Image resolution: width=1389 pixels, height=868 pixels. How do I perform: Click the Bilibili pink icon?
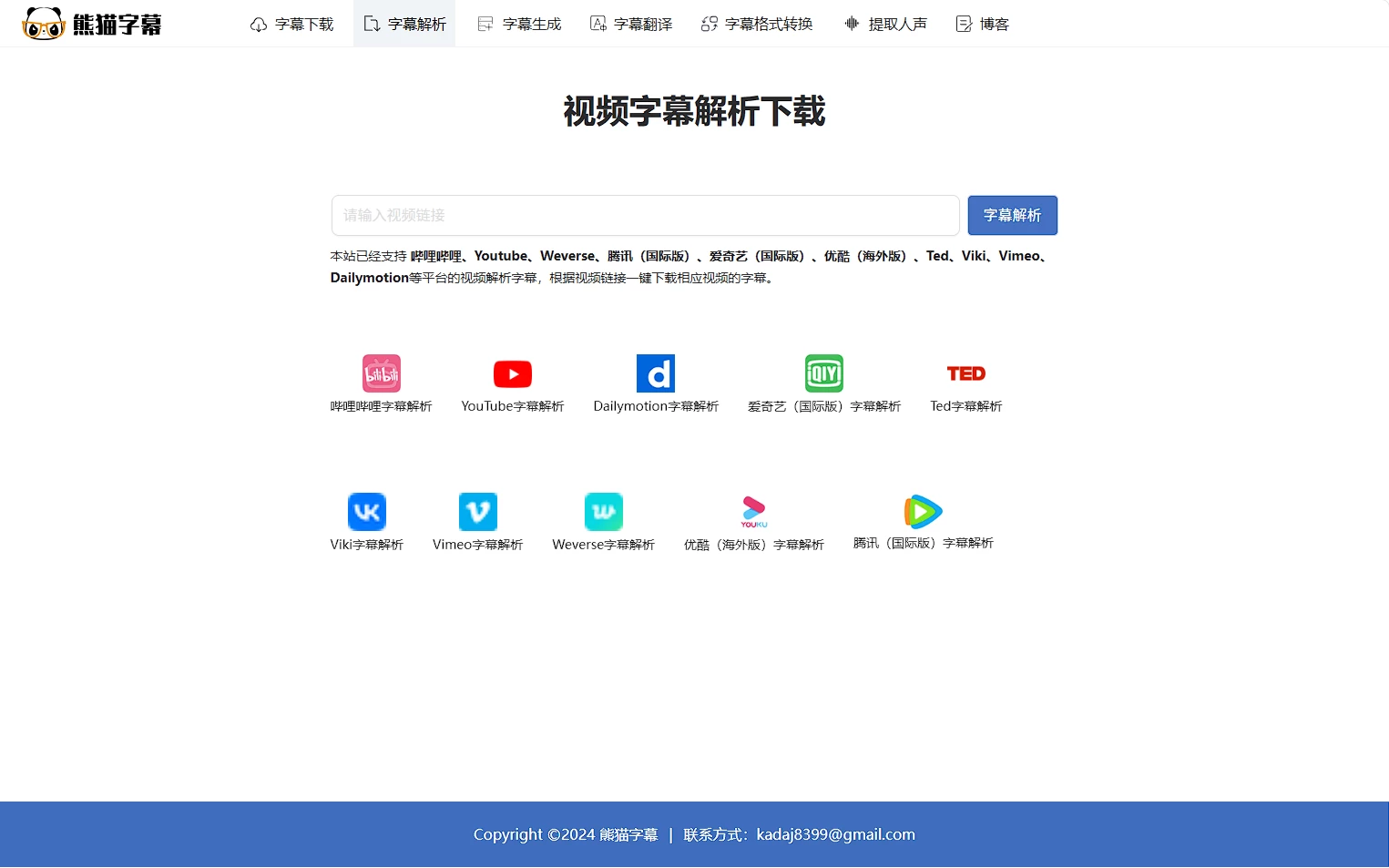point(382,373)
